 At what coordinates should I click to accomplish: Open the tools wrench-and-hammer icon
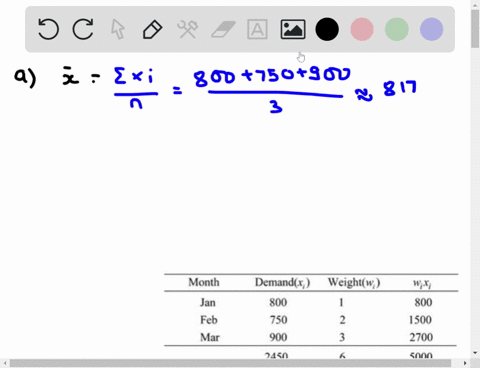[x=187, y=29]
